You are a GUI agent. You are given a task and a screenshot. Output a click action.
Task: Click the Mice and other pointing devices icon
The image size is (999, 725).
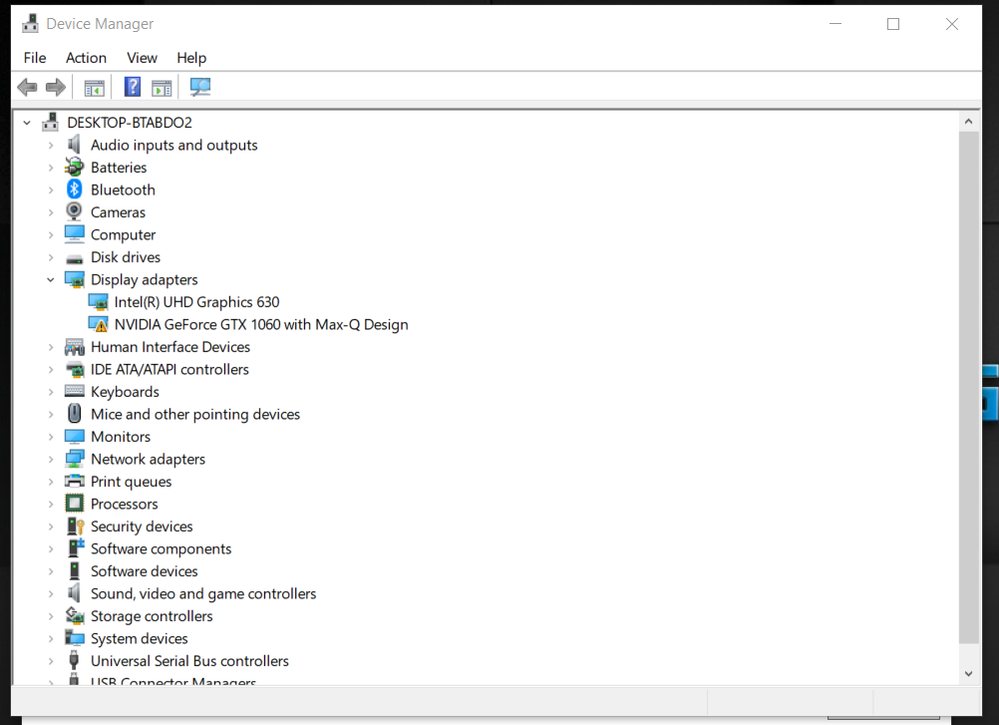point(75,414)
